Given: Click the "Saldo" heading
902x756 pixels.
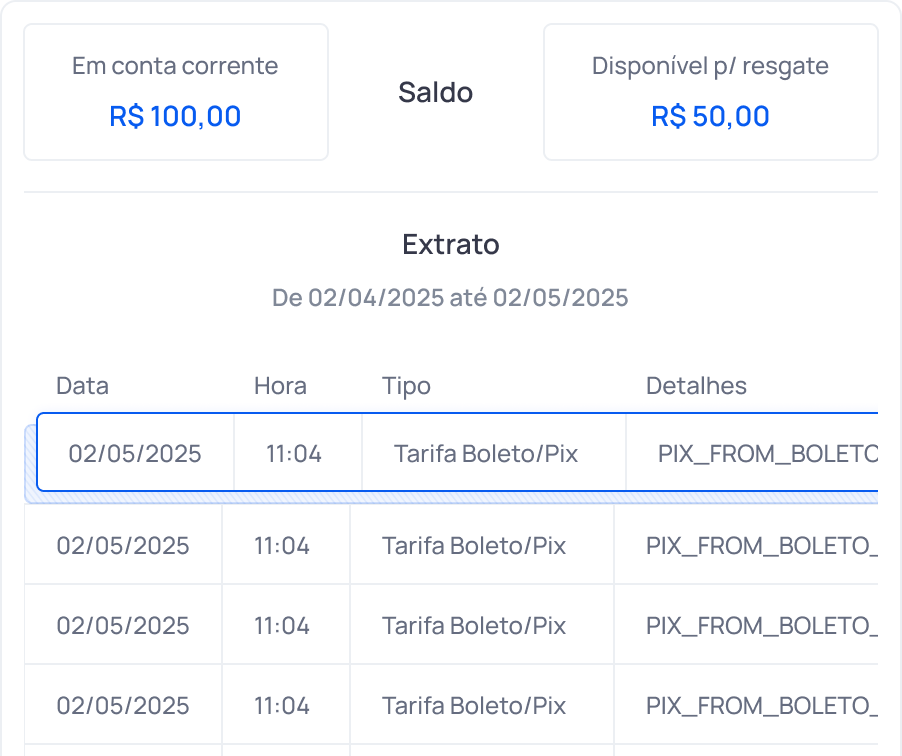Looking at the screenshot, I should (435, 92).
